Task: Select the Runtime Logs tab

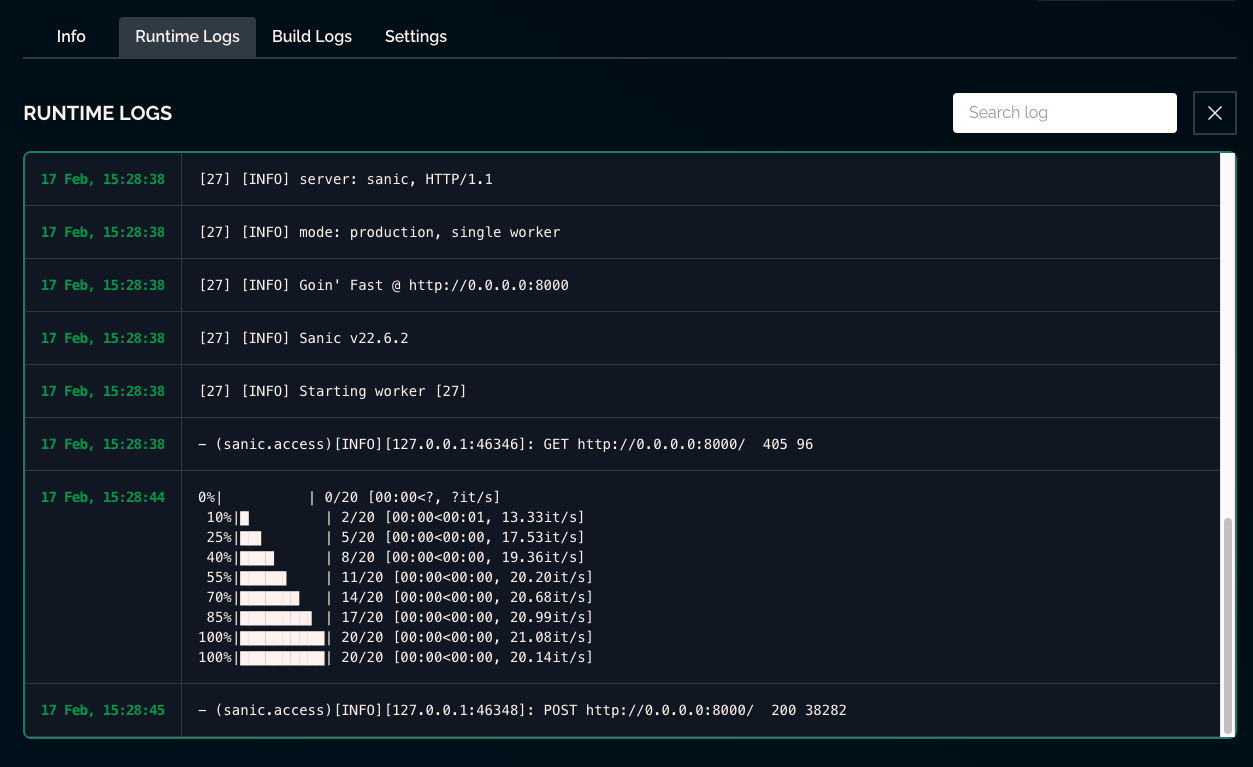Action: point(187,37)
